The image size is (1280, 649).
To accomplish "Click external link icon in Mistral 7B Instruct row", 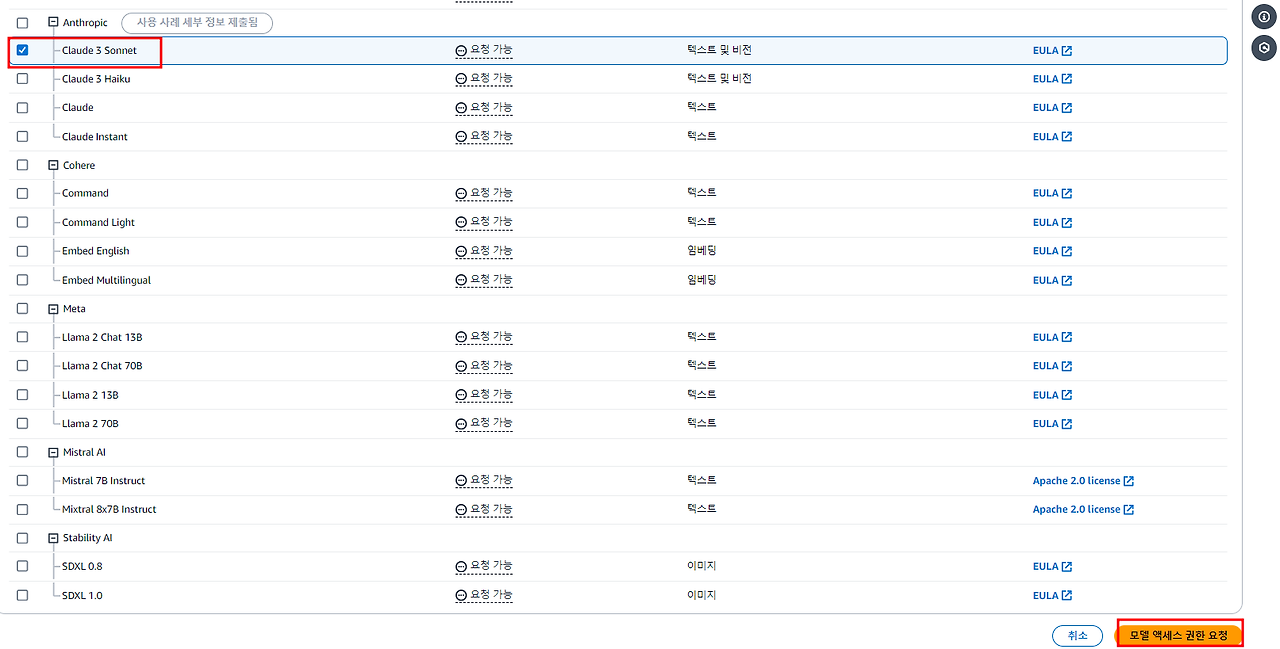I will (x=1129, y=481).
